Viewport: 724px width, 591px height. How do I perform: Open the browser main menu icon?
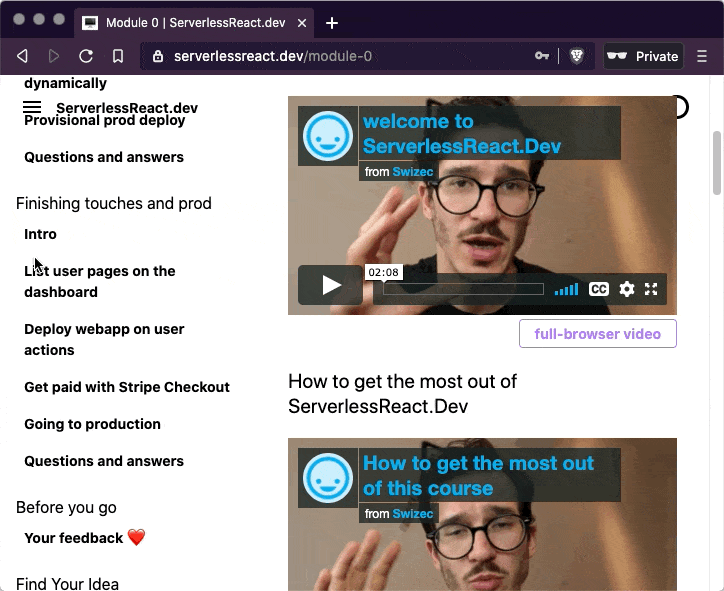[x=702, y=56]
